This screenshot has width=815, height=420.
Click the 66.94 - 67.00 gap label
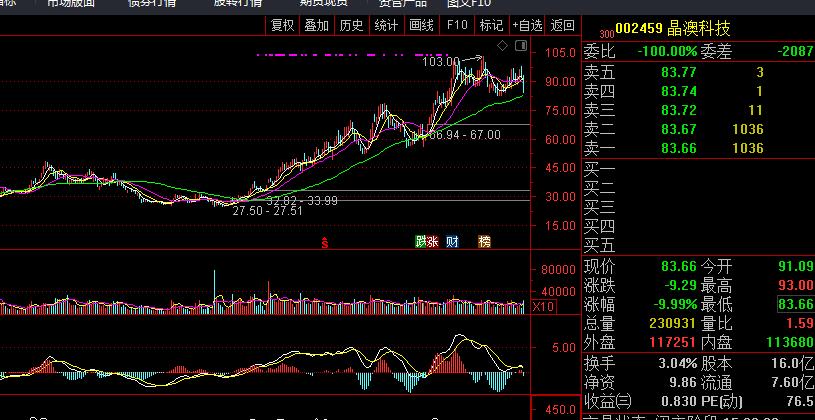point(464,135)
